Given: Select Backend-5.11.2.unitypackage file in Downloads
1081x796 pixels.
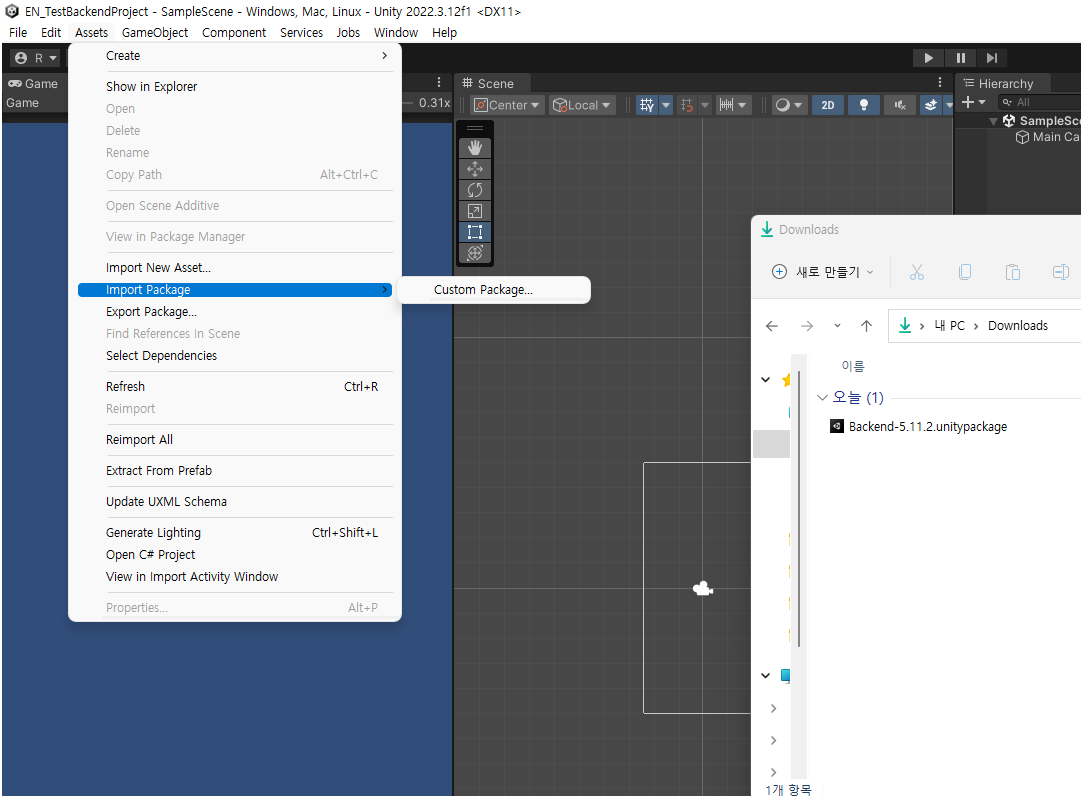Looking at the screenshot, I should [927, 427].
